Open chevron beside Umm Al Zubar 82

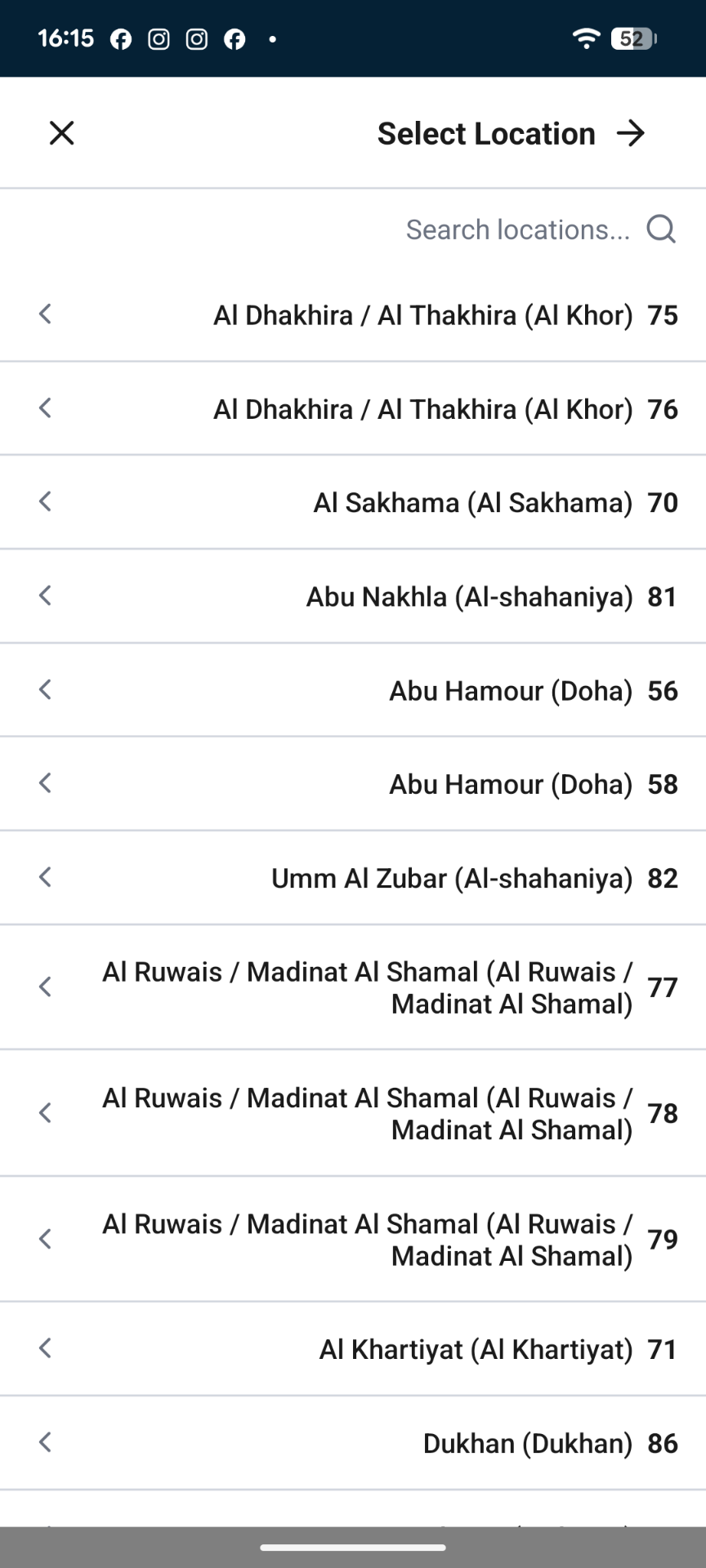pos(46,877)
